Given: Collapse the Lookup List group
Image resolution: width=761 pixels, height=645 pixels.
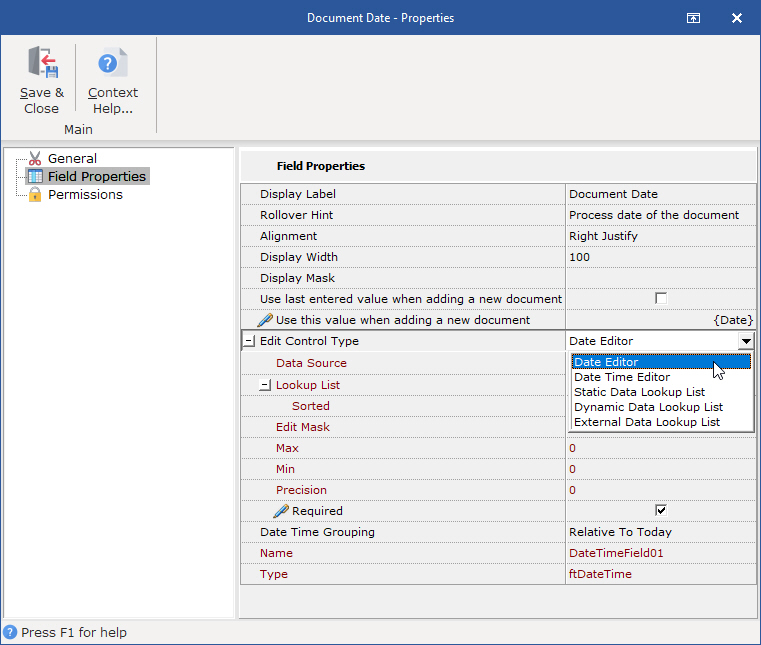Looking at the screenshot, I should point(265,385).
